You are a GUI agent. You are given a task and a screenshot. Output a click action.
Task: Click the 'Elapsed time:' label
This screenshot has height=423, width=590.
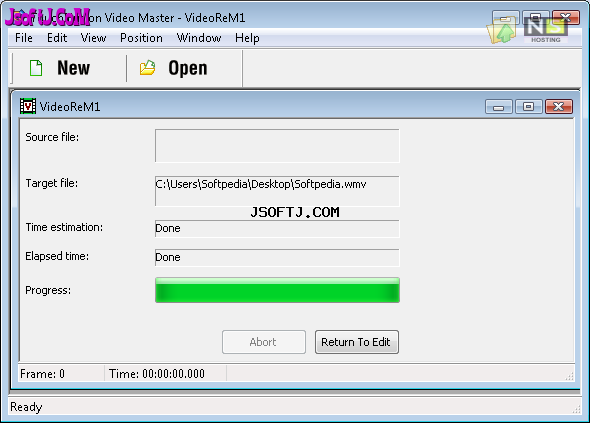57,256
